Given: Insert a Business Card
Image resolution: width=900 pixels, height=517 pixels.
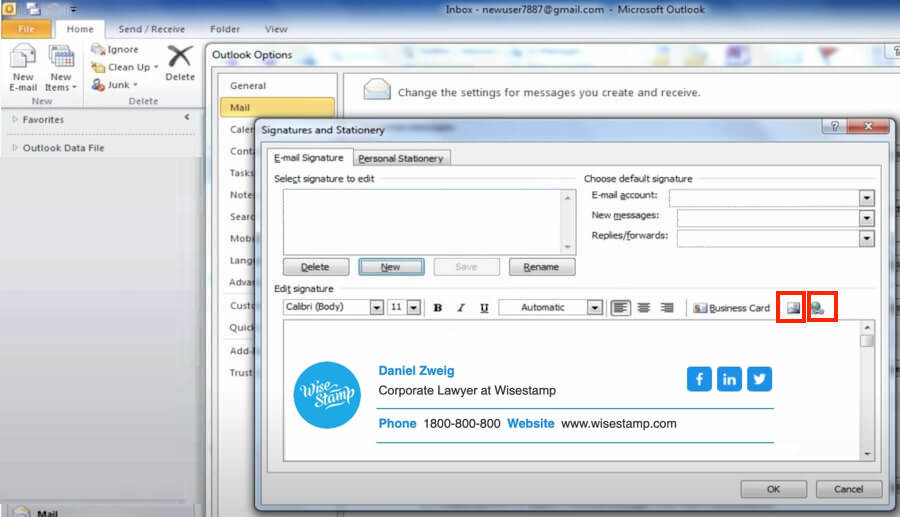Looking at the screenshot, I should point(731,308).
